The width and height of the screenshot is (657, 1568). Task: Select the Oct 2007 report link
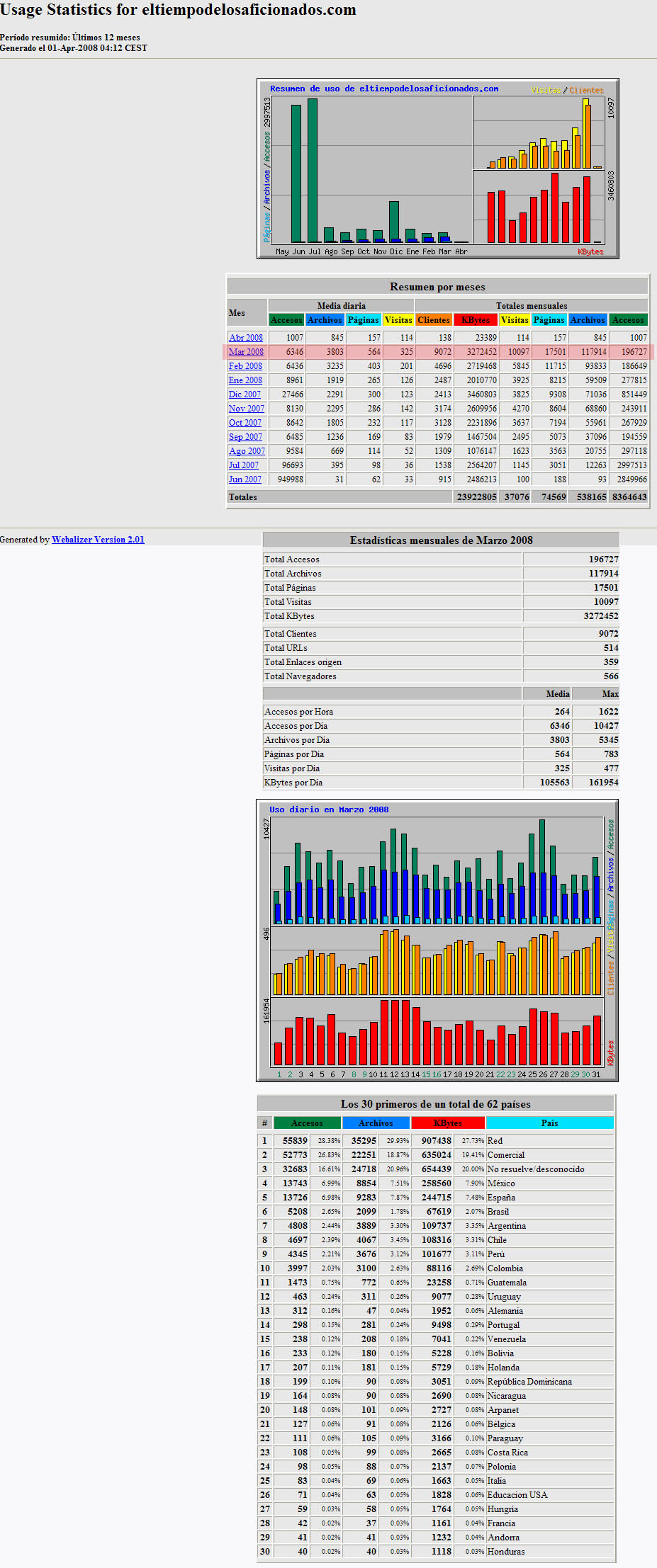[x=245, y=423]
